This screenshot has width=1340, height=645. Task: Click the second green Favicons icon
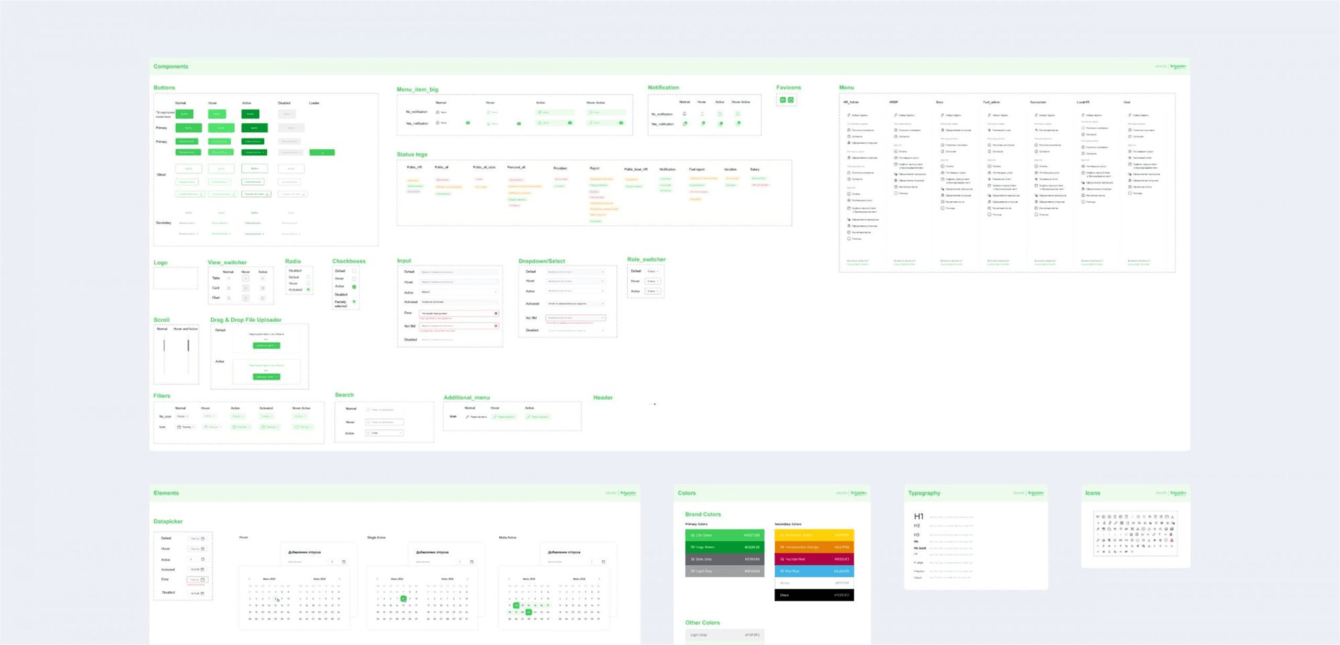(790, 100)
